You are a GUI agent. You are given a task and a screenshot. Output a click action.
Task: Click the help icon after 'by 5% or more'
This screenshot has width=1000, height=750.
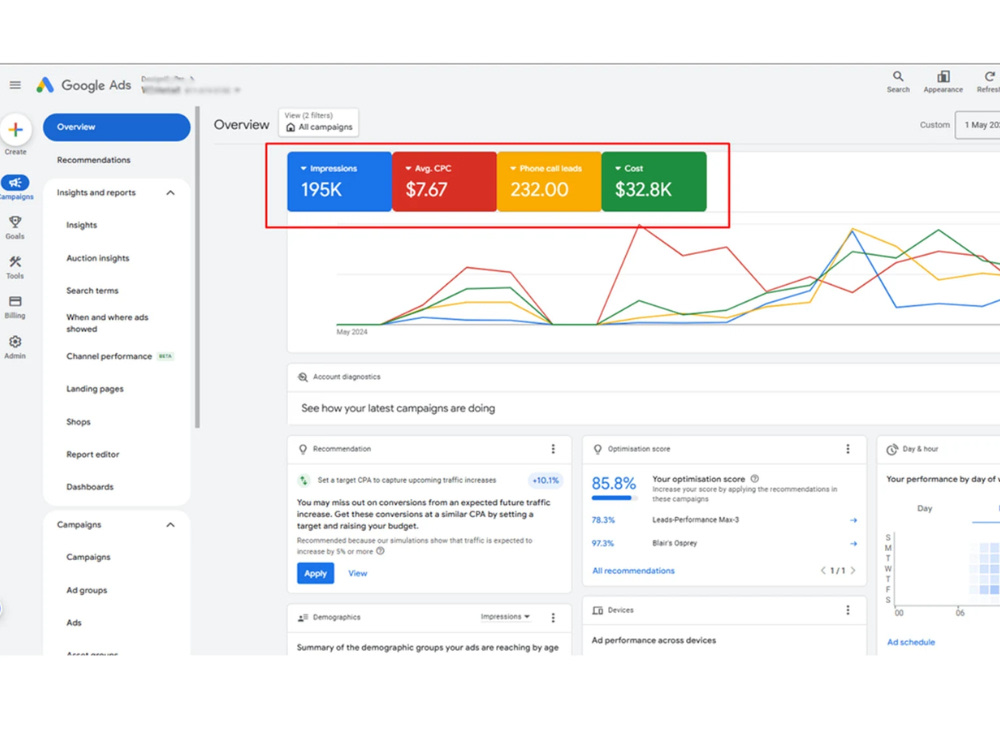click(380, 551)
